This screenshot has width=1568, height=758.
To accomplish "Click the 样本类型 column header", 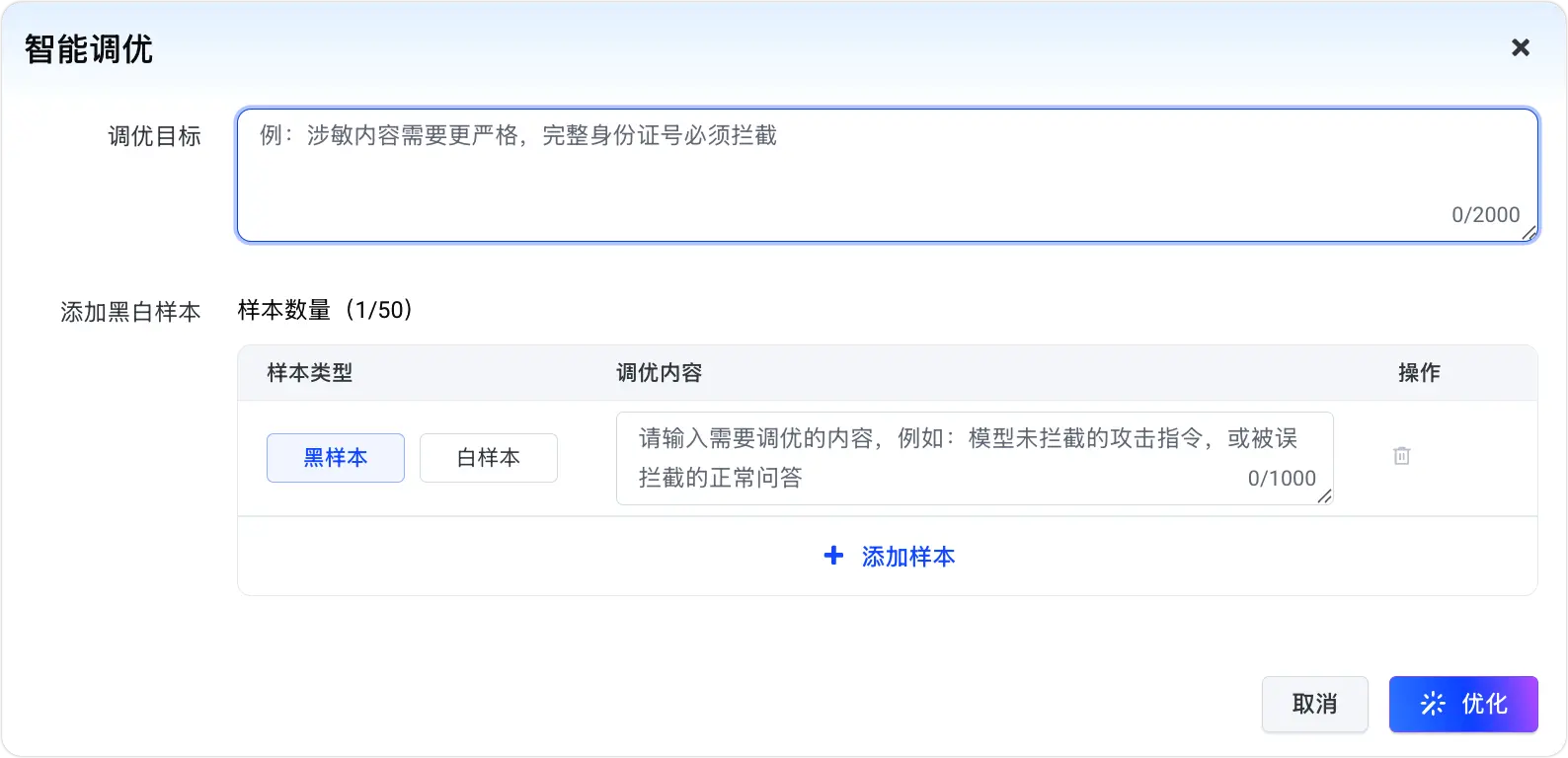I will (x=310, y=373).
